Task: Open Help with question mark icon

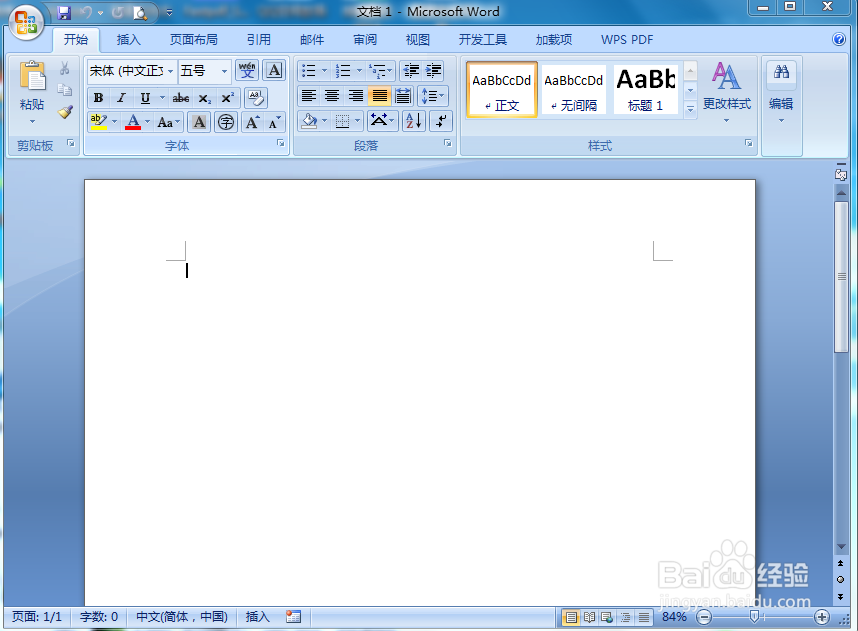Action: [x=838, y=39]
